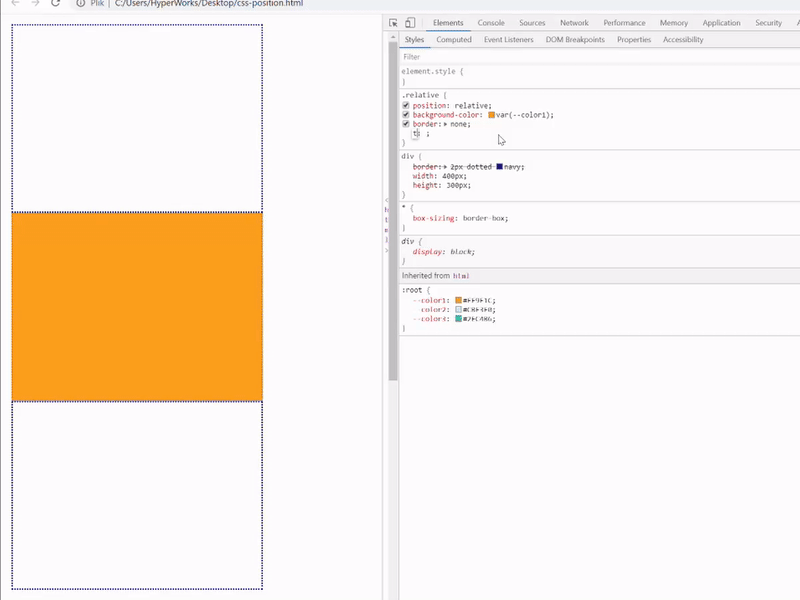Open the Security tab
The width and height of the screenshot is (800, 600).
[768, 23]
